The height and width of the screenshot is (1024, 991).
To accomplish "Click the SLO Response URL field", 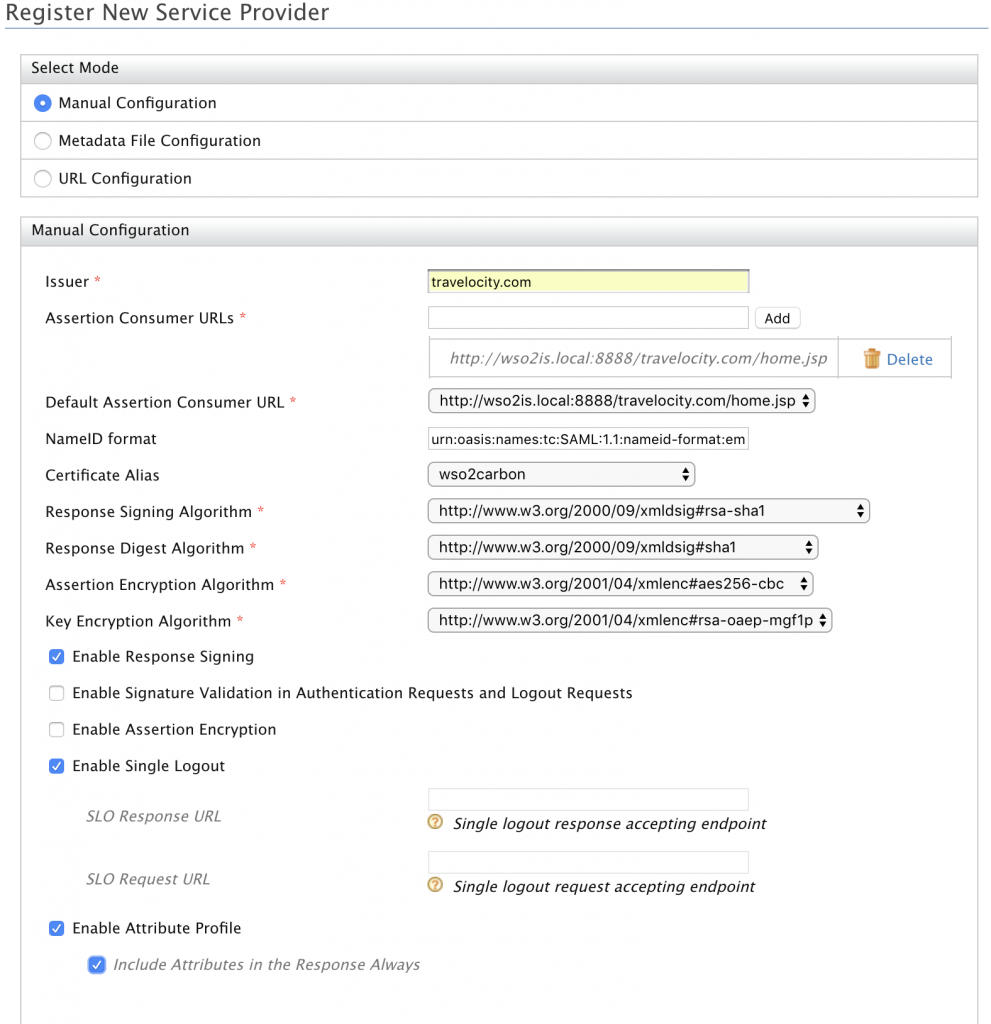I will point(588,799).
